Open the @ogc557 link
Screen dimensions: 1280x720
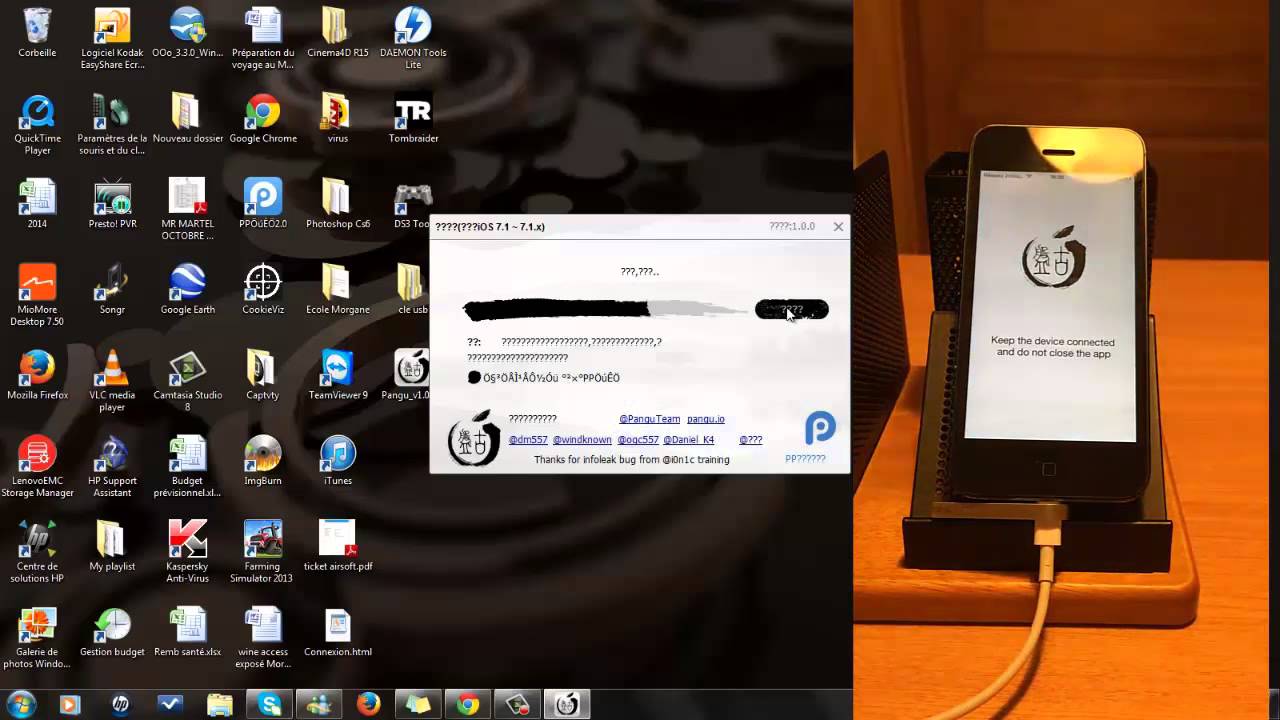(x=638, y=440)
